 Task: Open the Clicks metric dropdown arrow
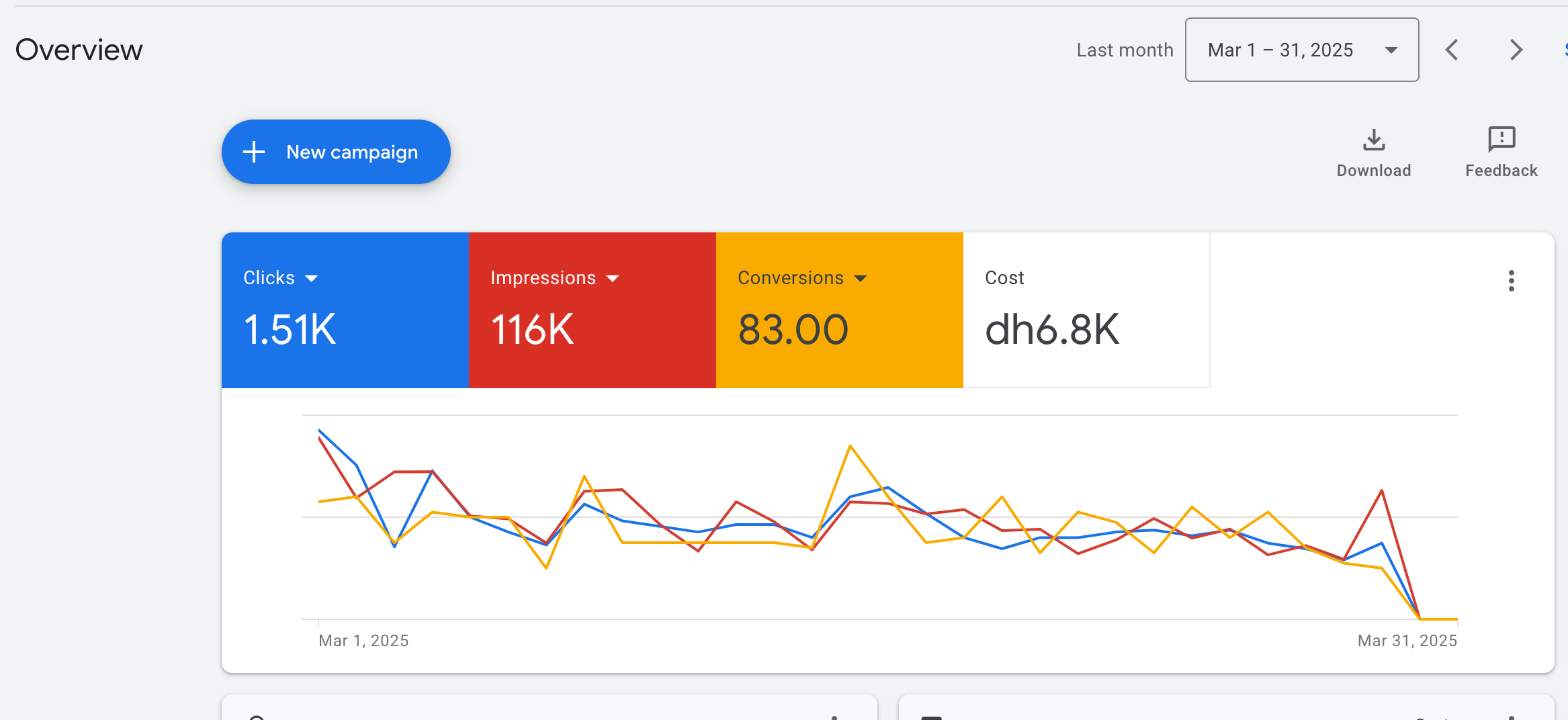(x=311, y=279)
